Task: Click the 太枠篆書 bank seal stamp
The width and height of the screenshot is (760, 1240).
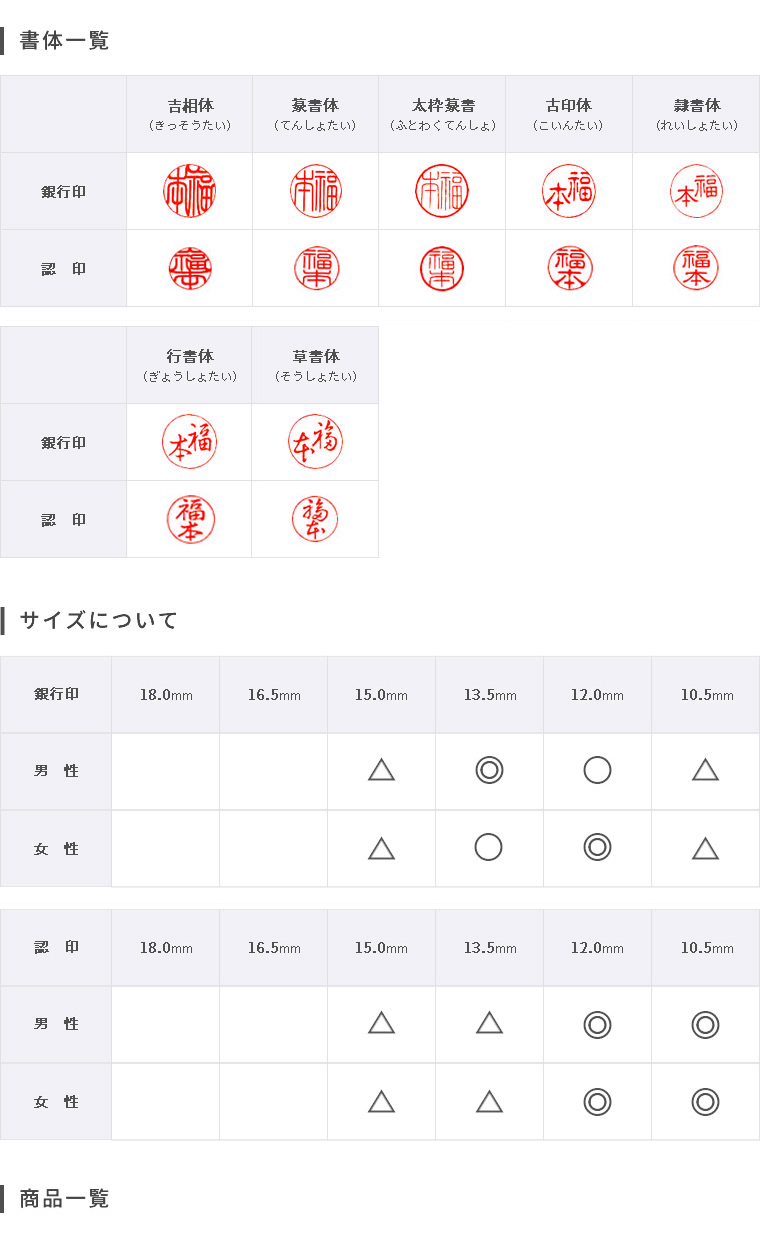Action: pyautogui.click(x=442, y=191)
